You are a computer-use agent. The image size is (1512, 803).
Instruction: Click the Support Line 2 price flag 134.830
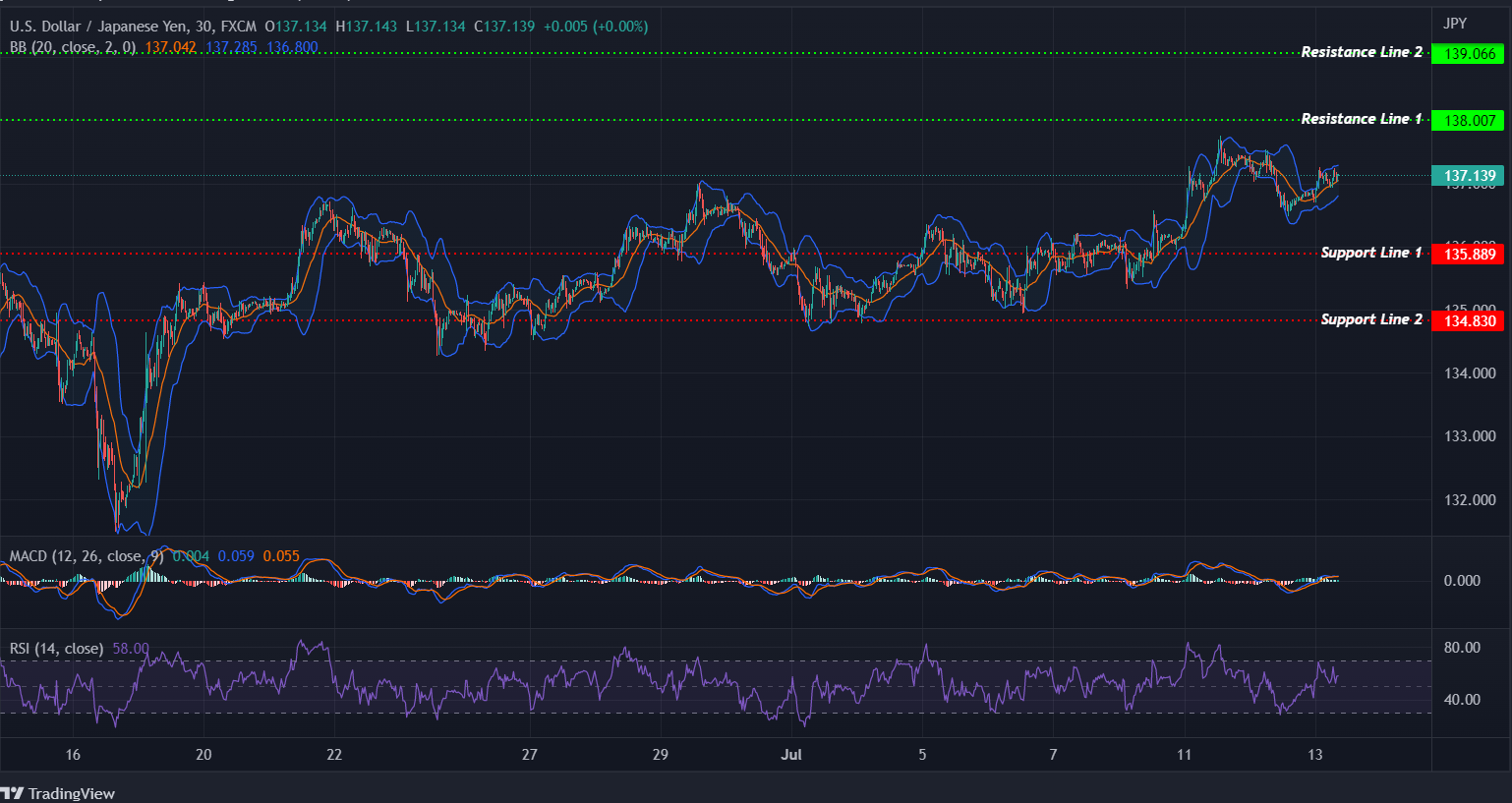tap(1469, 320)
